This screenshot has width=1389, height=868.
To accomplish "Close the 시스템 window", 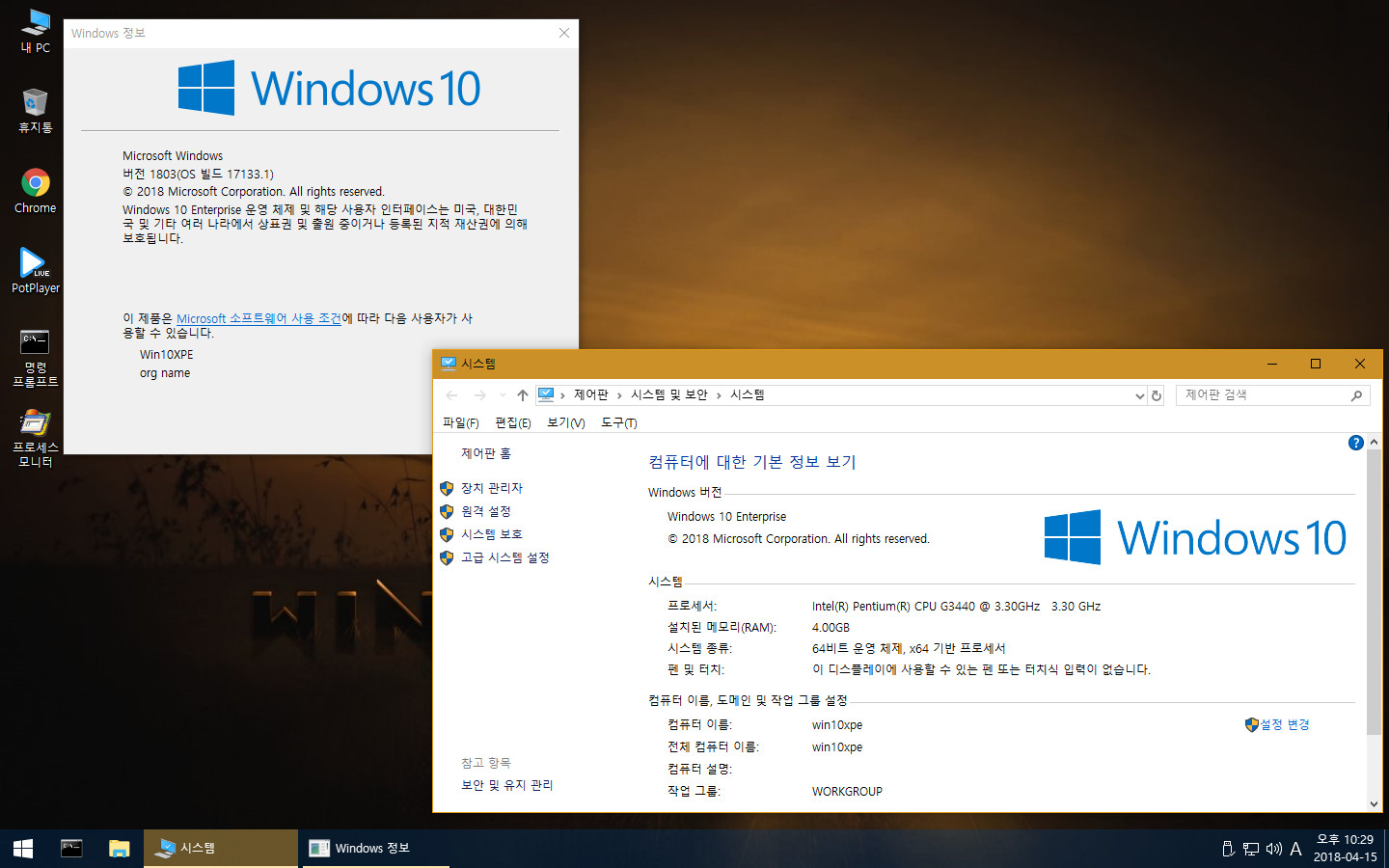I will [x=1360, y=364].
